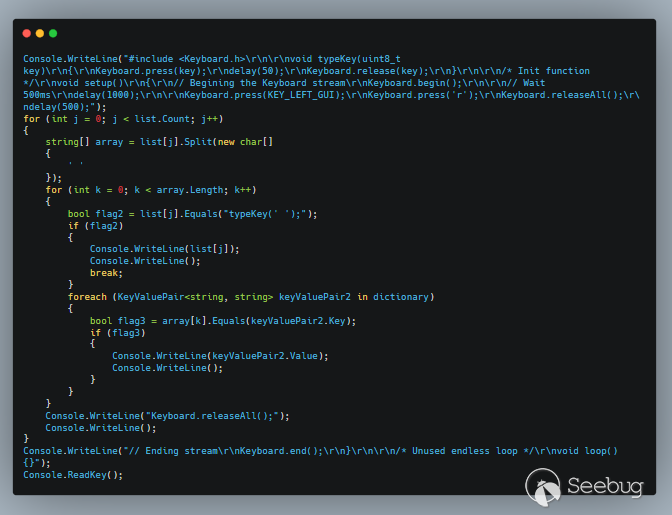Click the green maximize dot

[53, 33]
